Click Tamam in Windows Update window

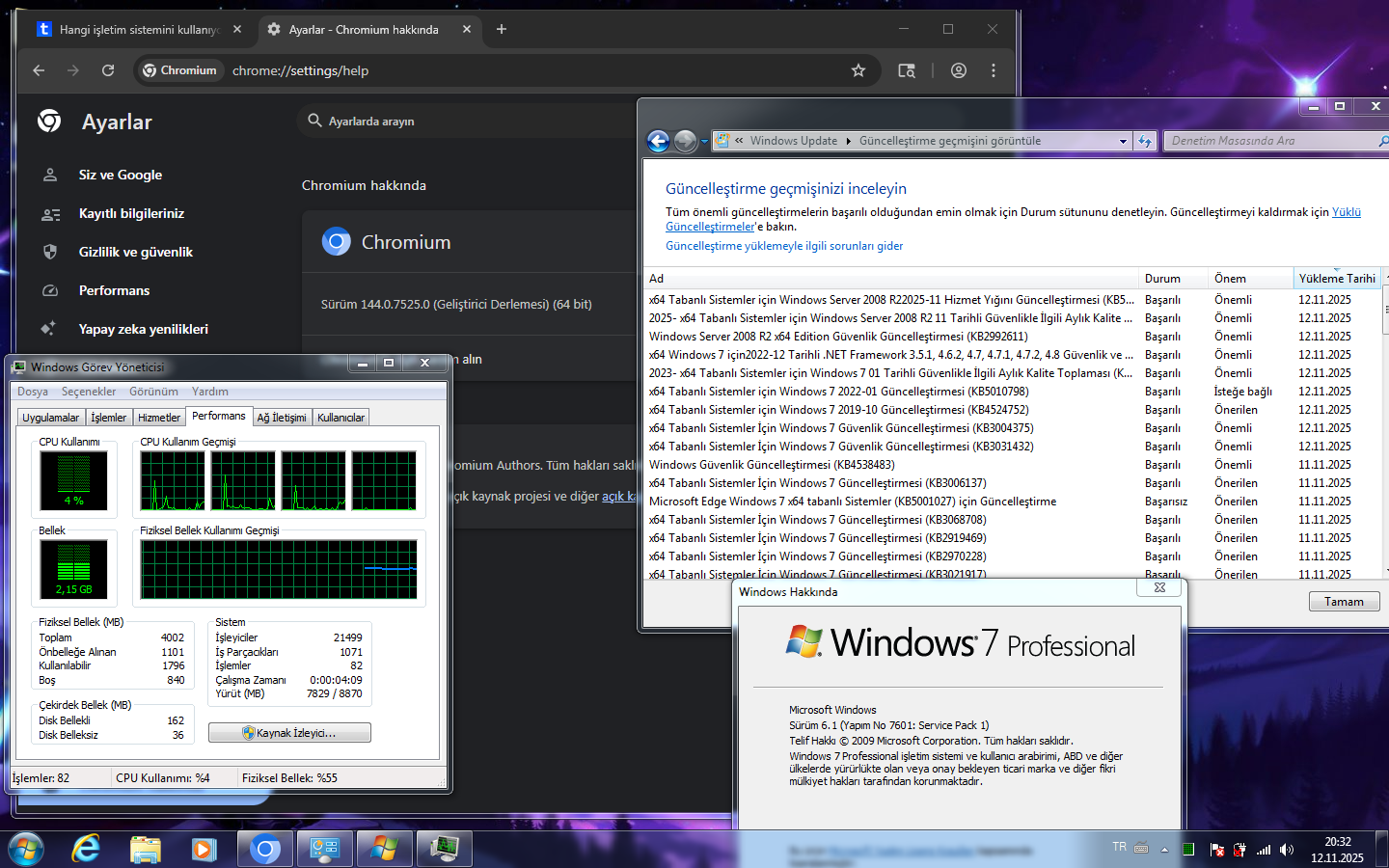pos(1344,602)
